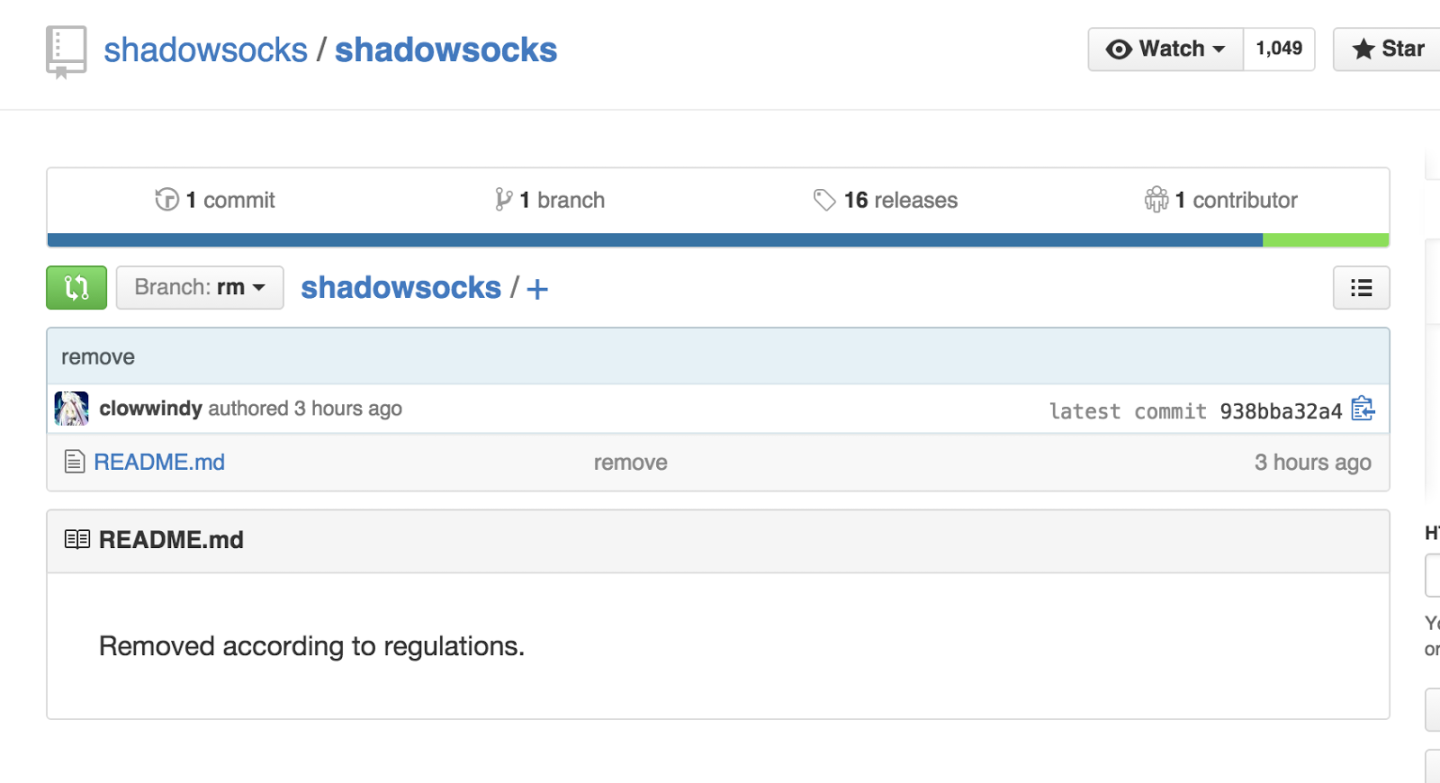
Task: Create a new file with the plus icon
Action: tap(536, 288)
